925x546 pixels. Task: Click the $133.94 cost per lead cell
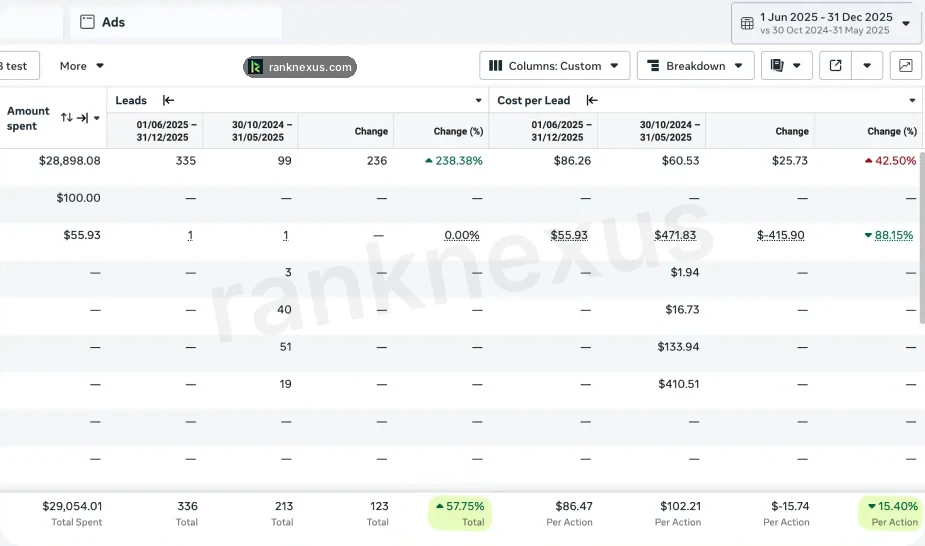point(678,347)
